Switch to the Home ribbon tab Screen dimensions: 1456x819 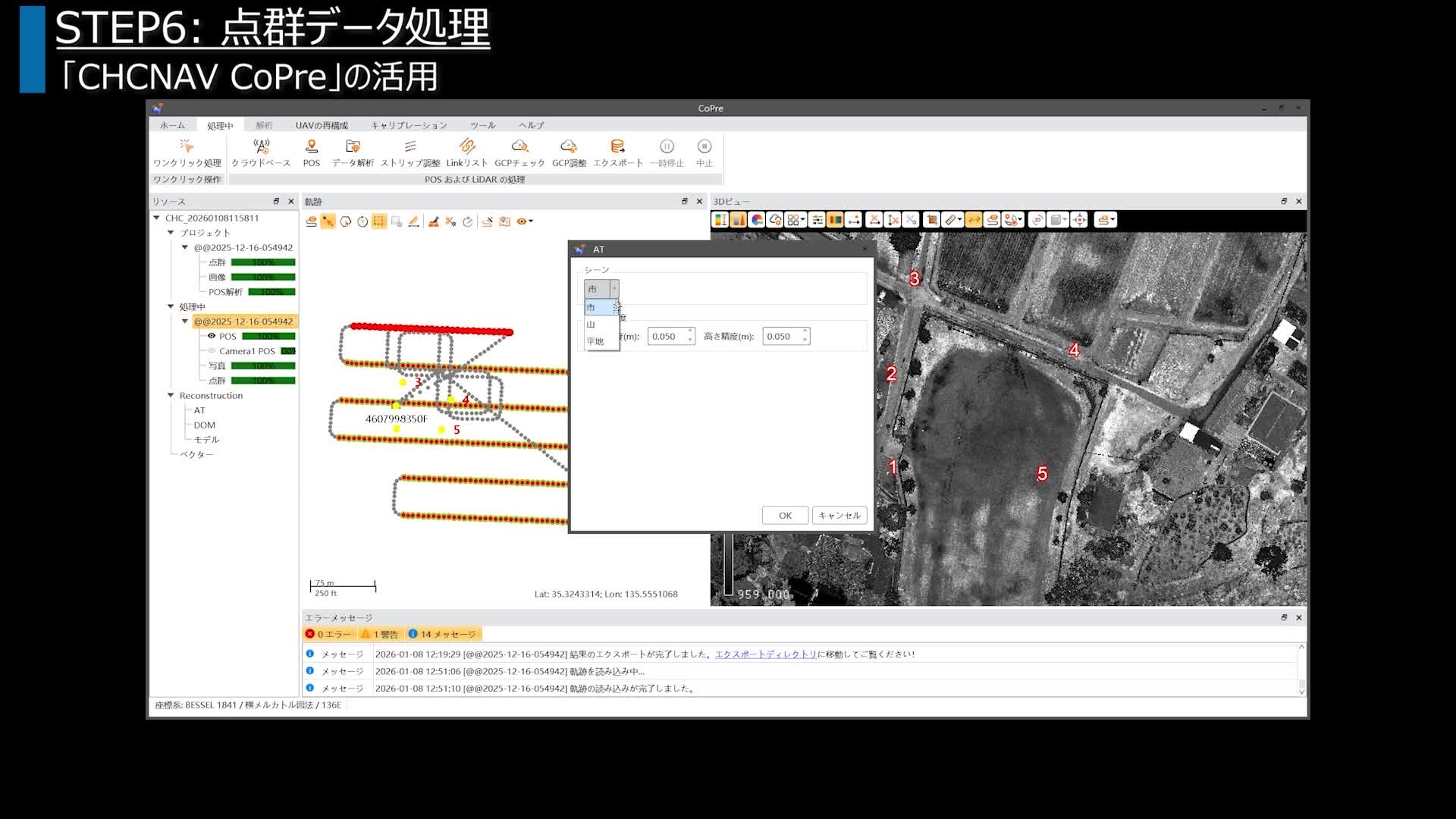[172, 125]
